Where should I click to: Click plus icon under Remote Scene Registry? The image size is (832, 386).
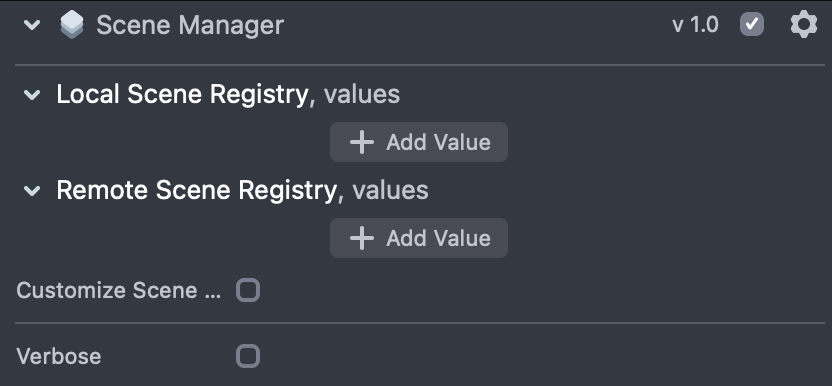coord(362,238)
